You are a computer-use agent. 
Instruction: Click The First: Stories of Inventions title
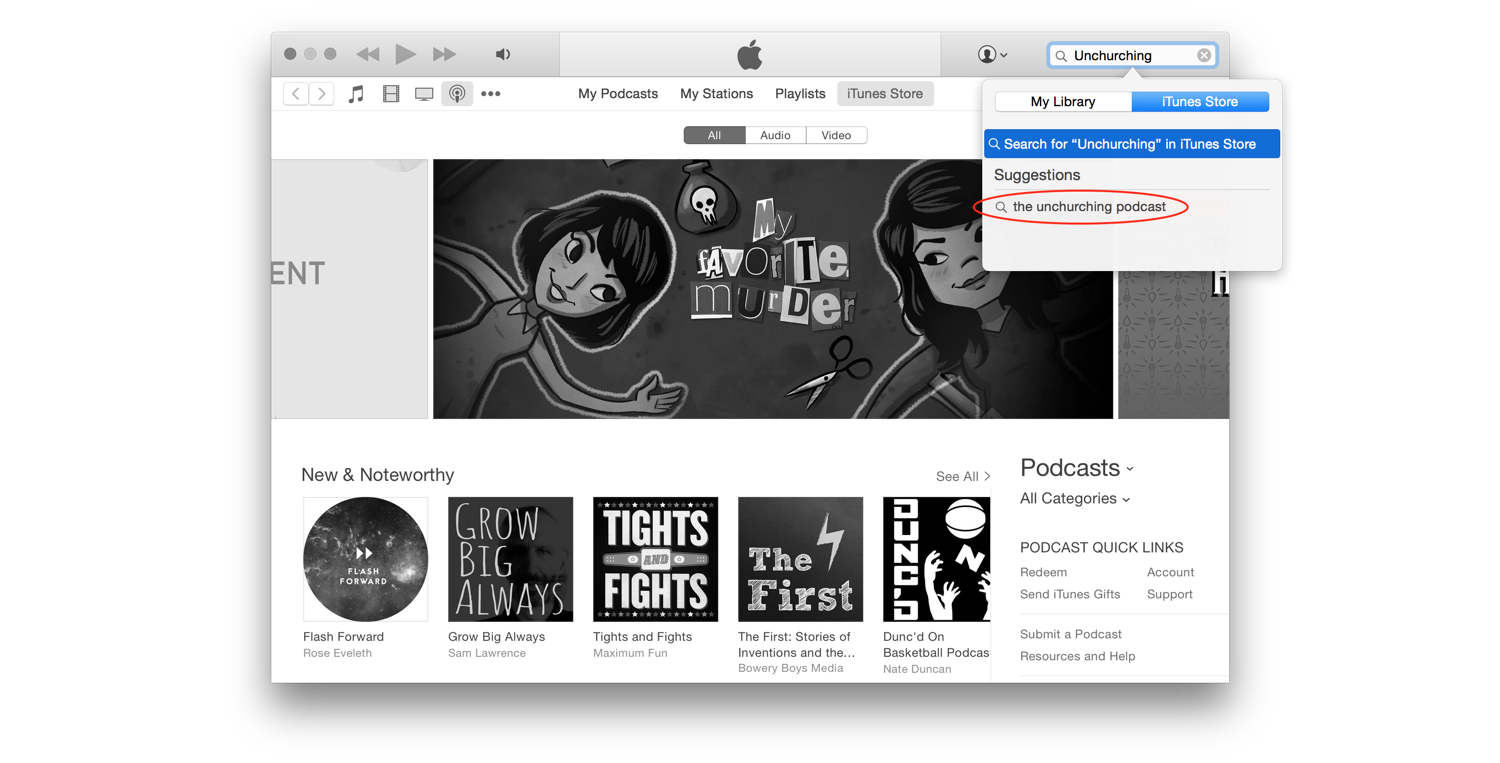click(x=796, y=644)
